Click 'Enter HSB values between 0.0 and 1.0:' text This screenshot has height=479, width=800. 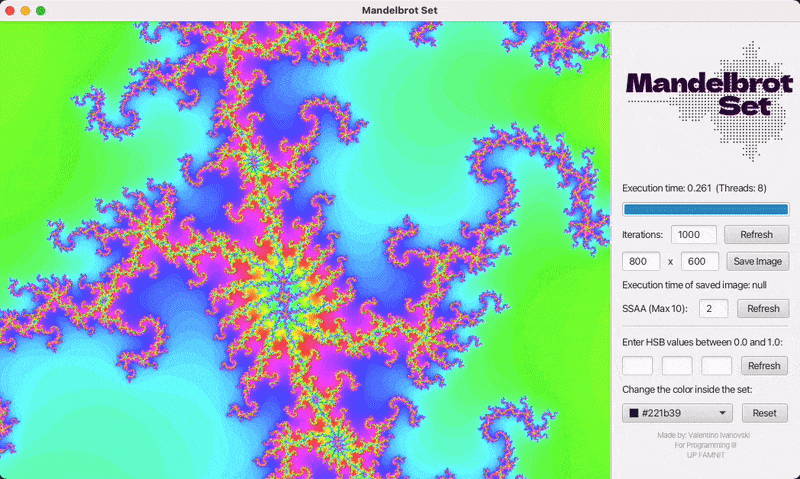[702, 342]
